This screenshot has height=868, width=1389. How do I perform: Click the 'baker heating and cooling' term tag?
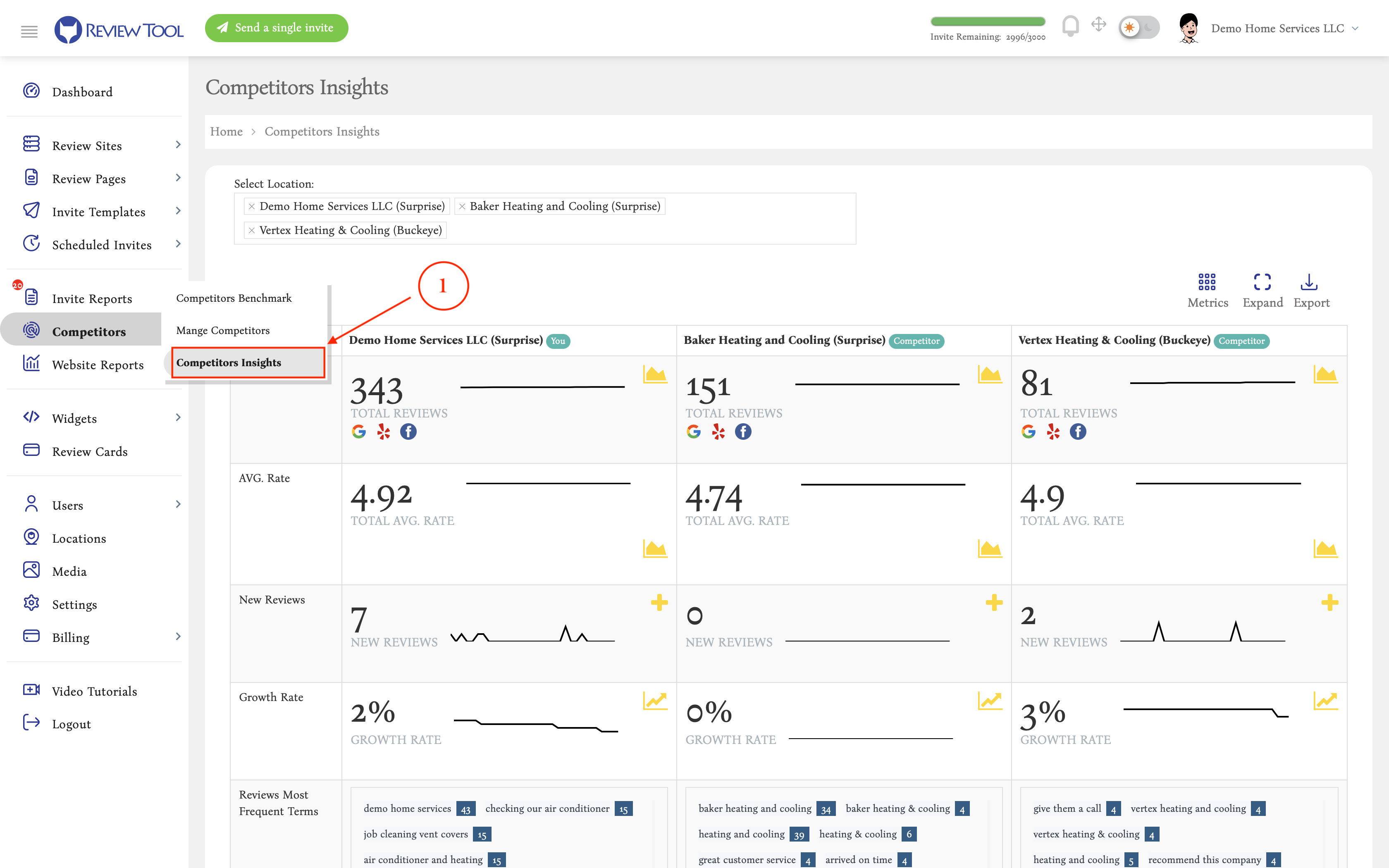coord(766,809)
